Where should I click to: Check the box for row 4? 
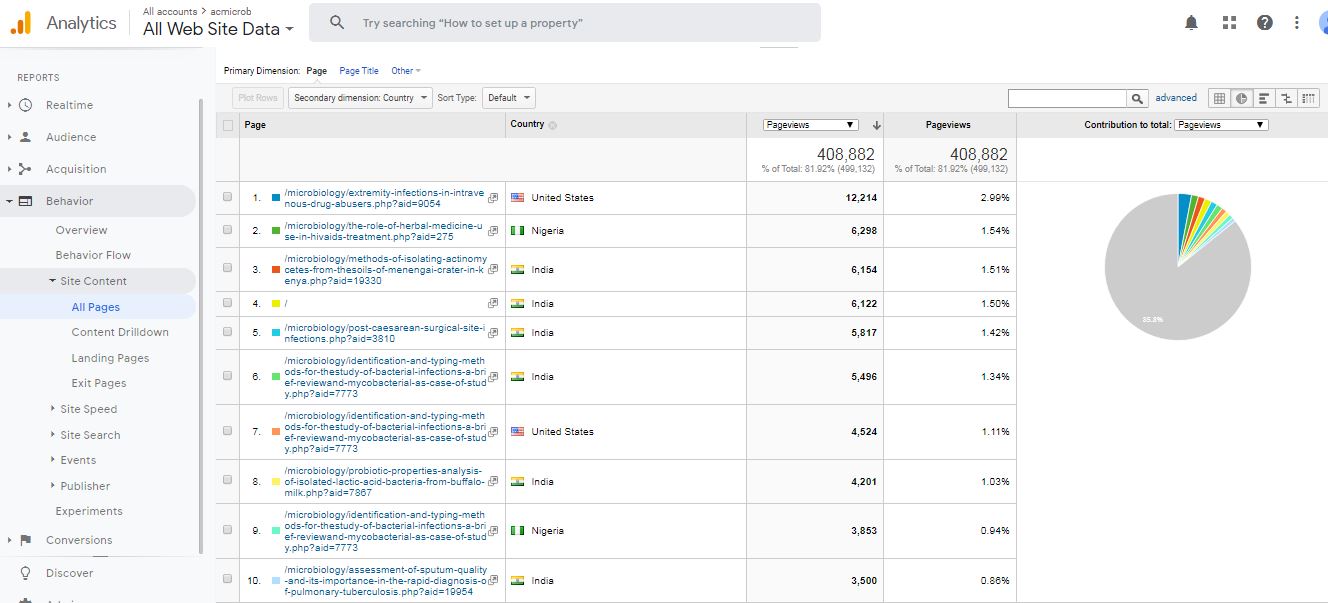click(x=228, y=303)
